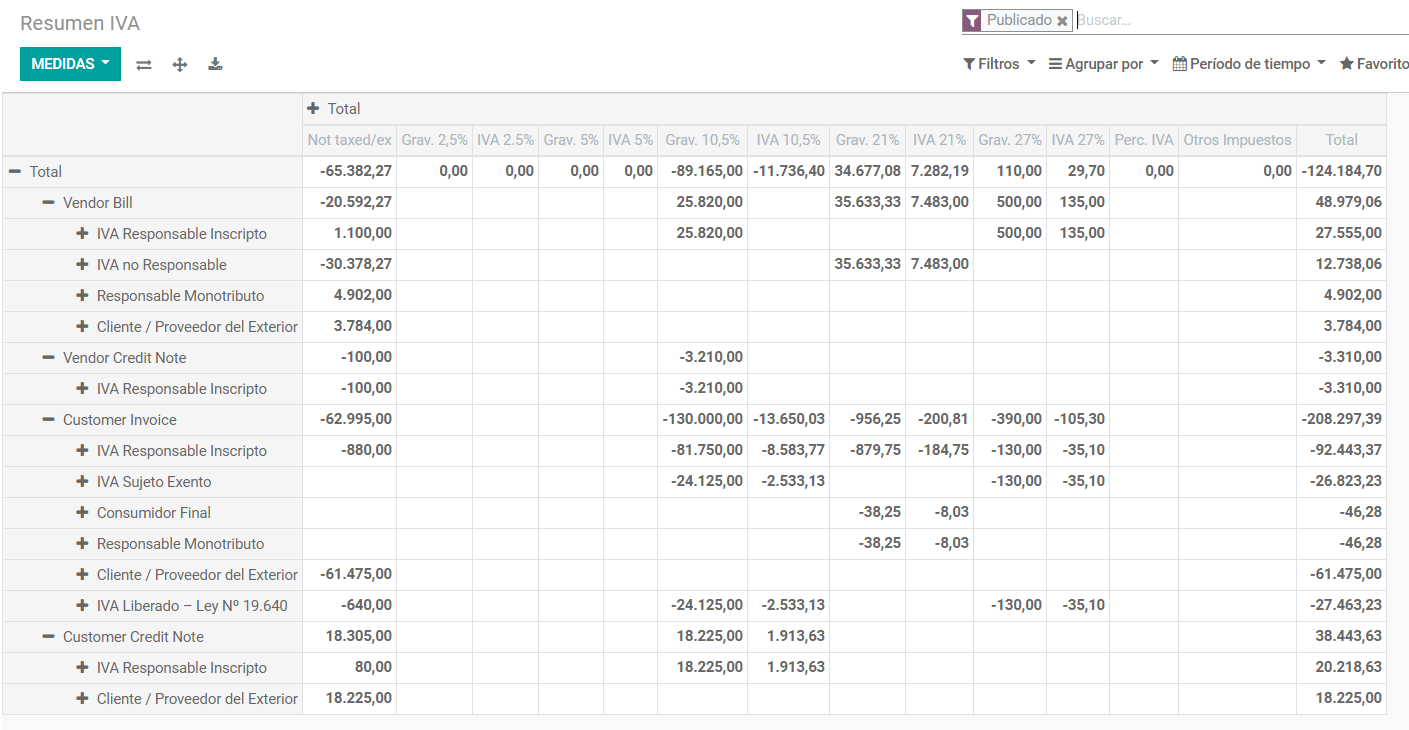Screen dimensions: 1409x730
Task: Collapse the Customer Invoice group
Action: point(48,420)
